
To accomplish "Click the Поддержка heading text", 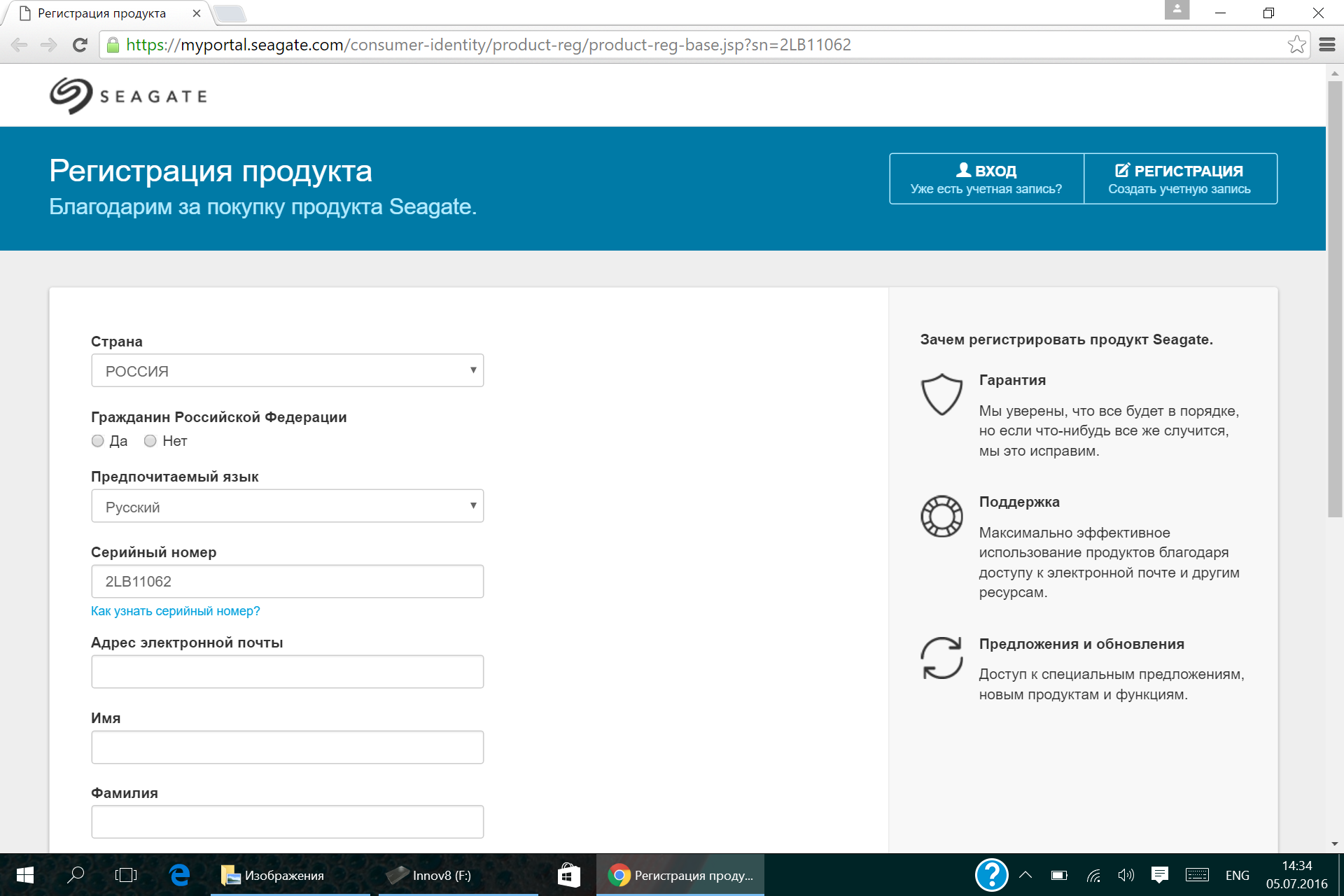I will pyautogui.click(x=1019, y=502).
